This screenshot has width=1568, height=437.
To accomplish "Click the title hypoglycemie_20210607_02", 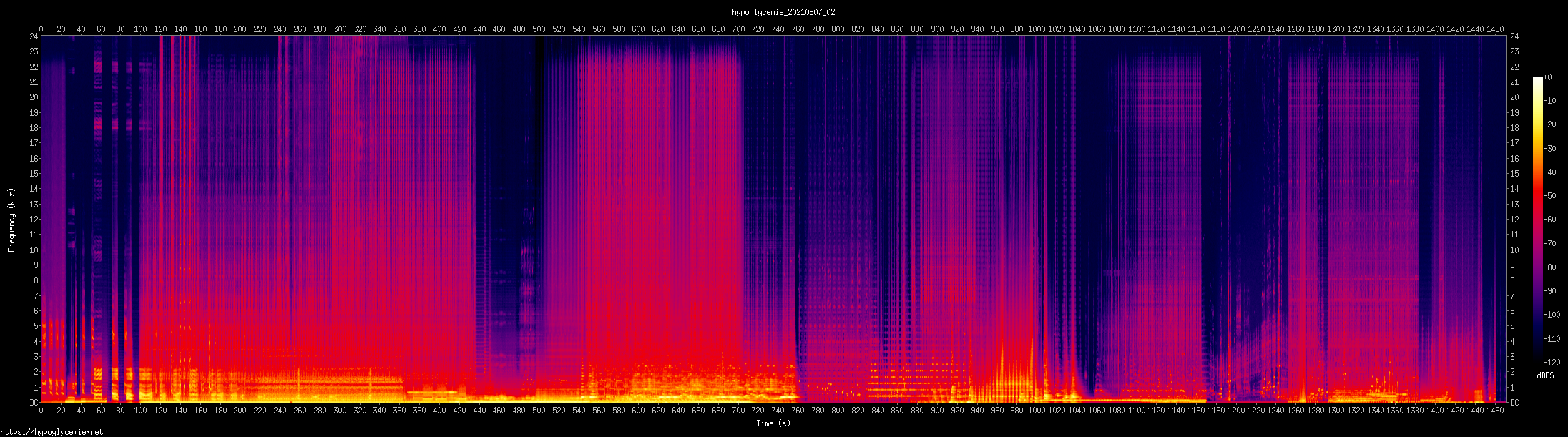I will click(x=783, y=12).
